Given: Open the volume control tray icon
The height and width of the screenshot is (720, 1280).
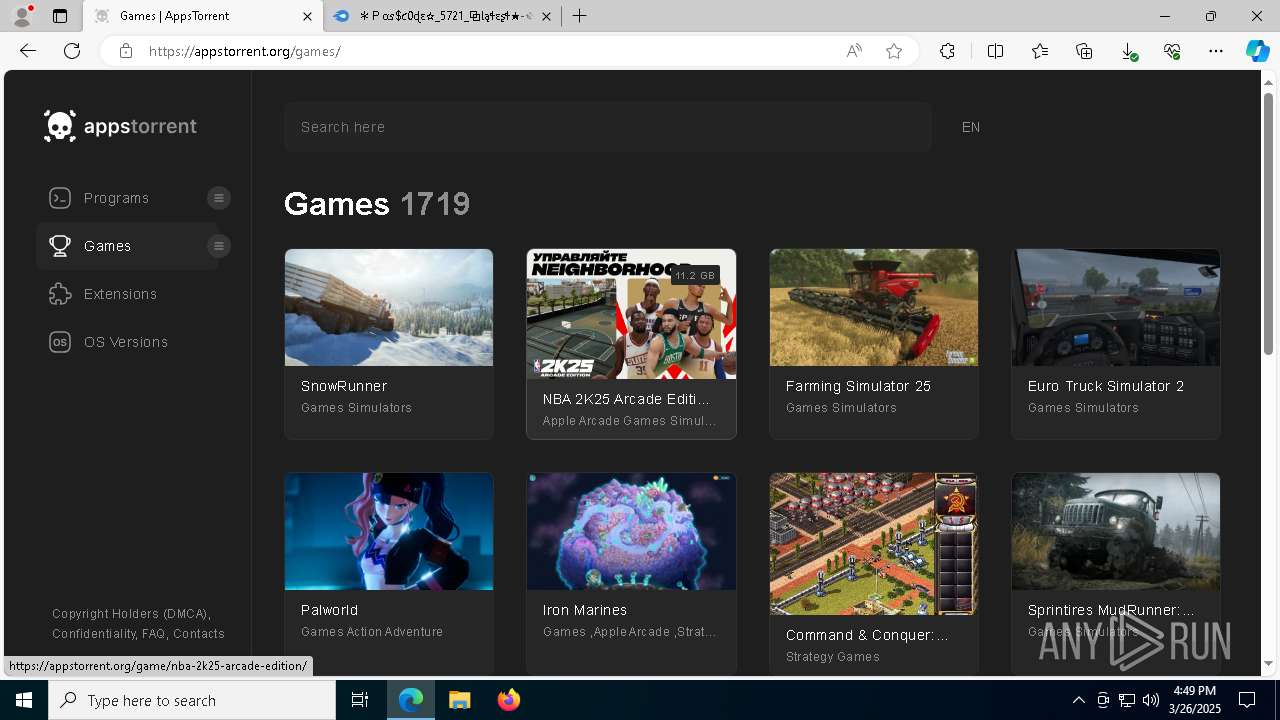Looking at the screenshot, I should 1151,700.
